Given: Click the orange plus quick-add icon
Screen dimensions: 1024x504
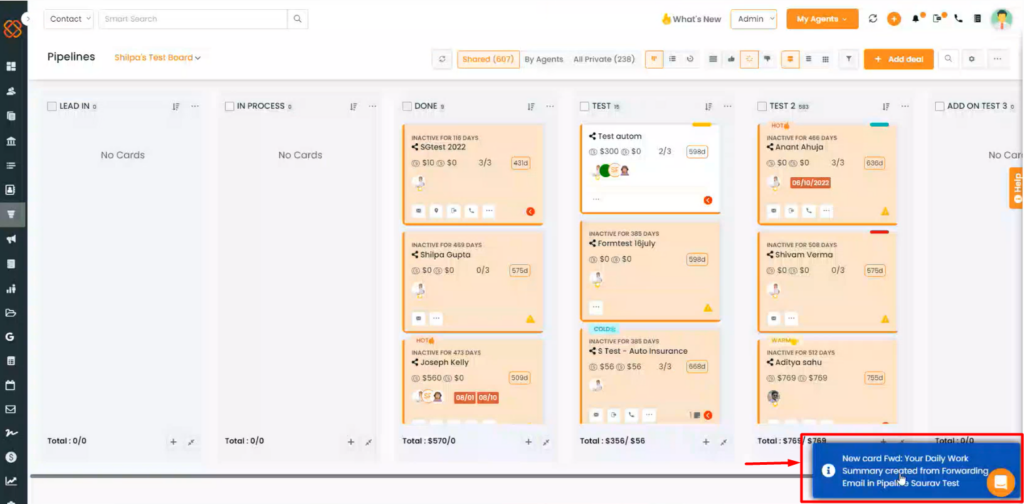Looking at the screenshot, I should (893, 19).
